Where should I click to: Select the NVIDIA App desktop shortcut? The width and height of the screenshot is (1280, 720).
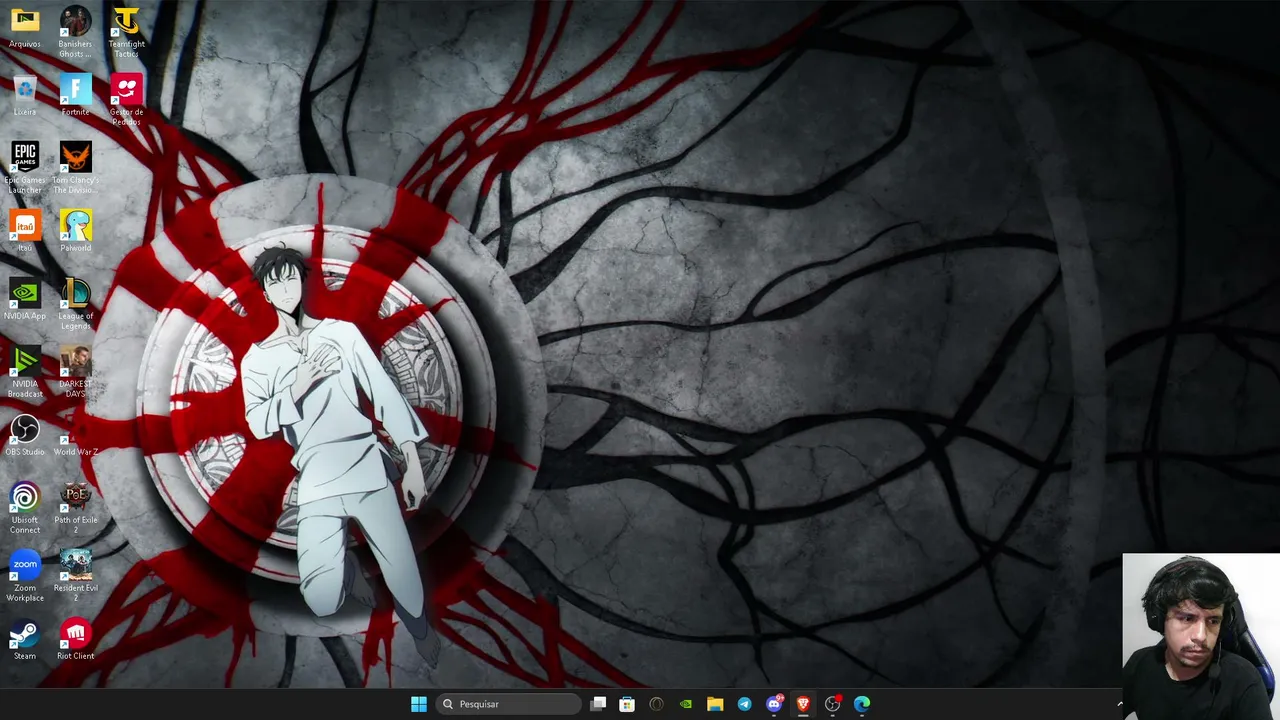(25, 300)
